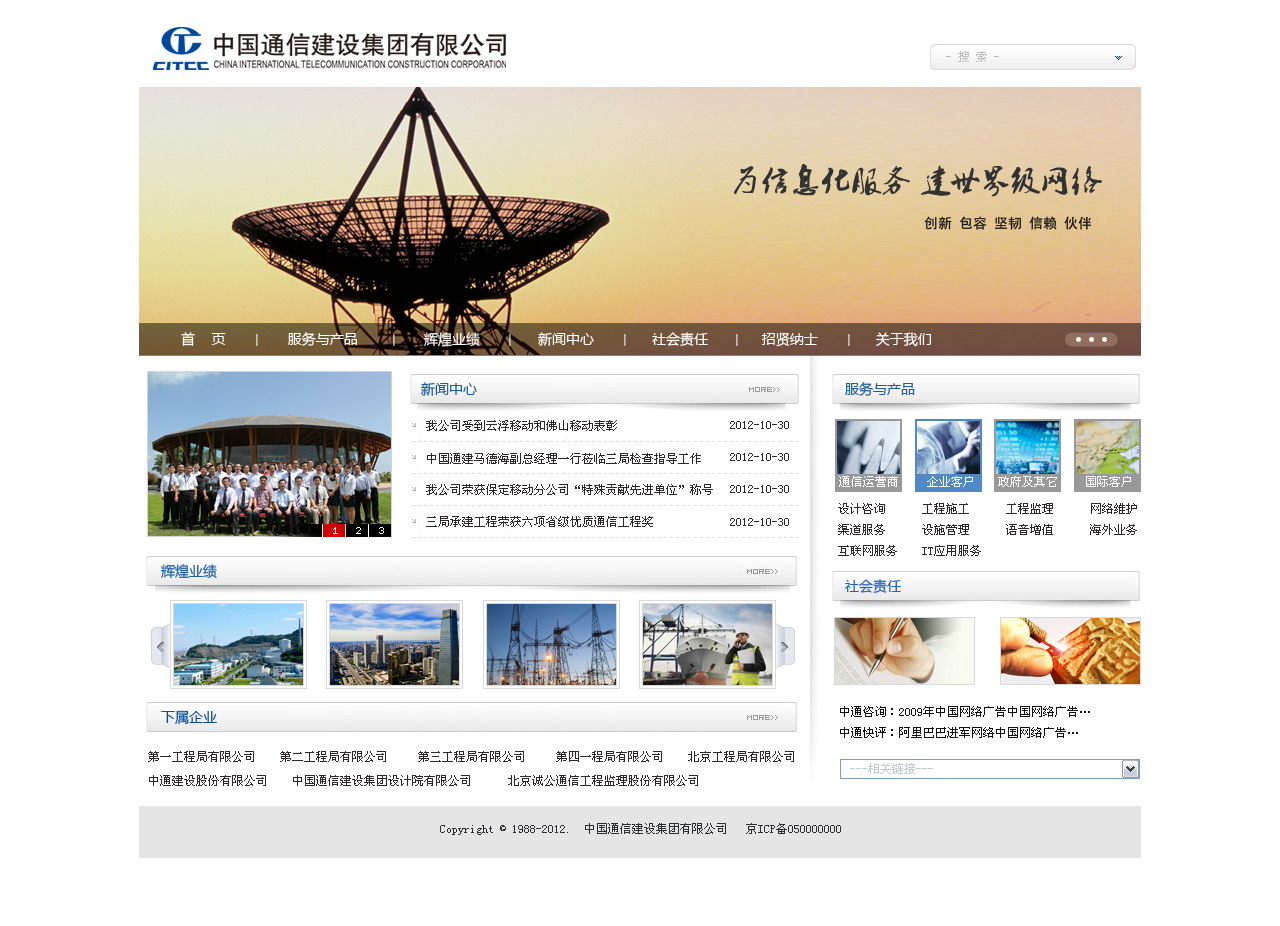The image size is (1280, 926).
Task: Open 社会责任 navigation menu
Action: point(680,339)
